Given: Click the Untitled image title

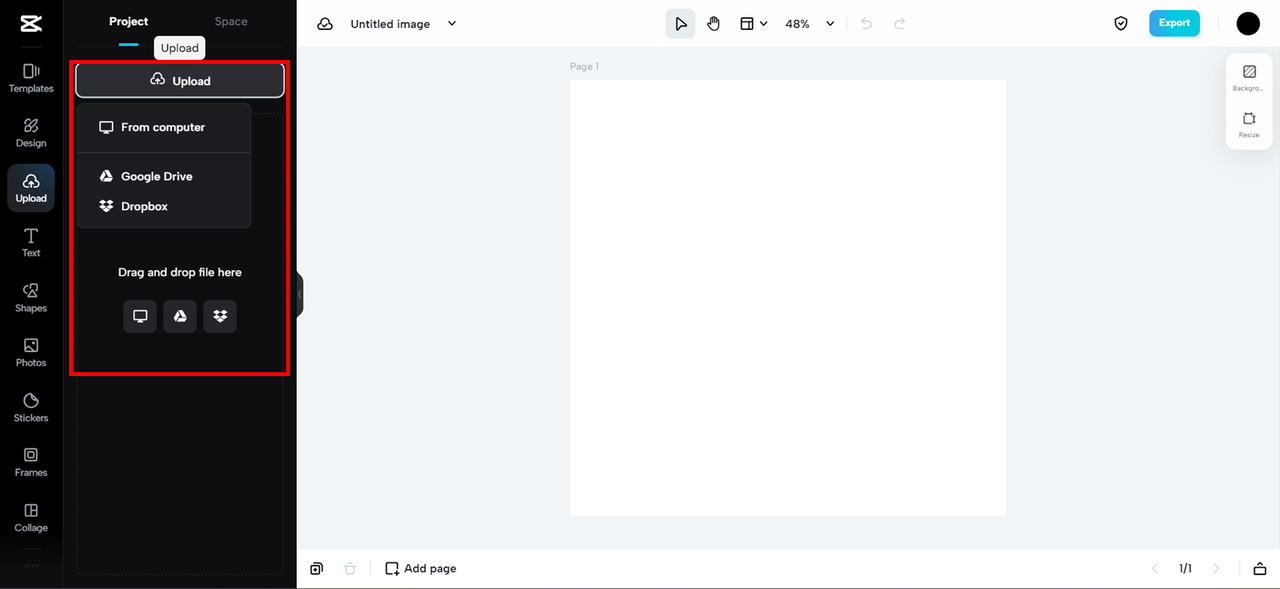Looking at the screenshot, I should [x=390, y=24].
